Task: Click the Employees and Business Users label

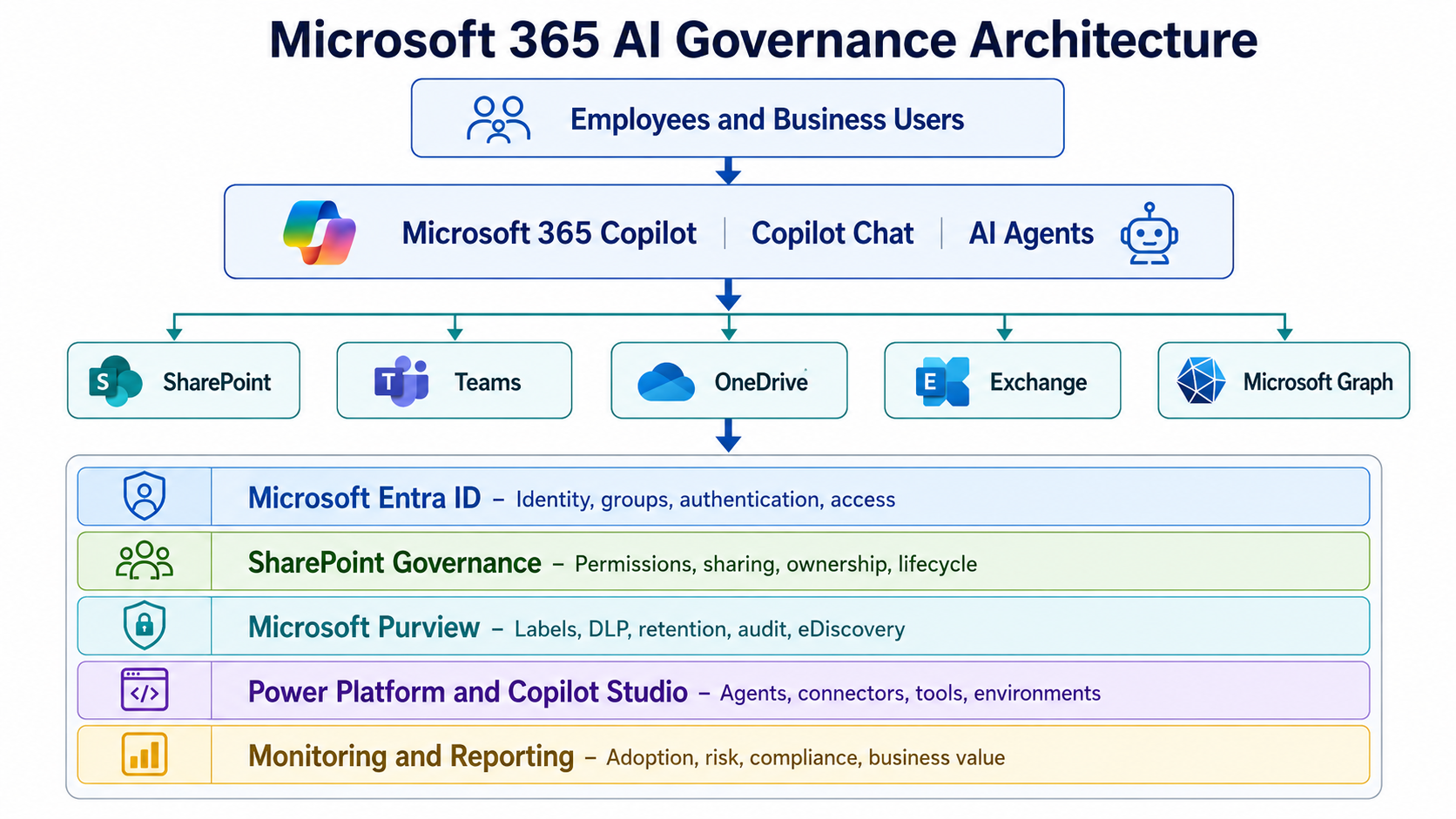Action: 767,119
